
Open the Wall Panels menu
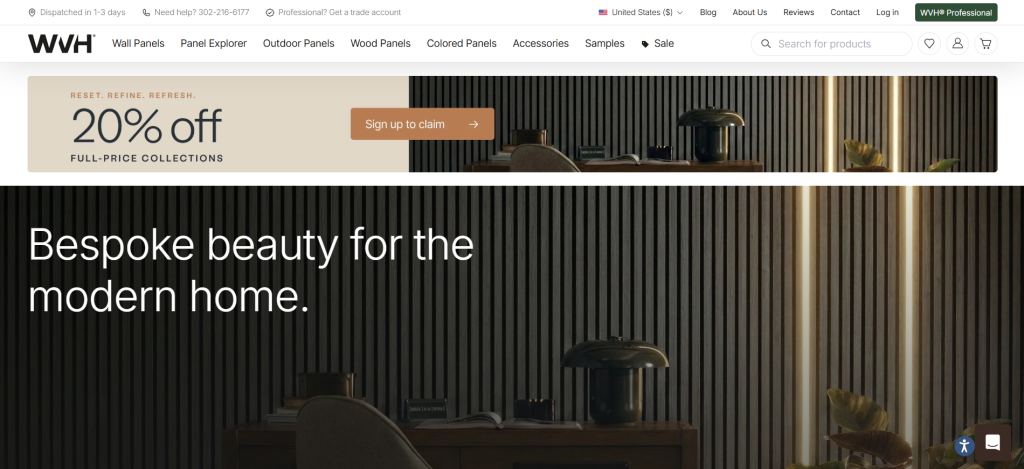(138, 44)
